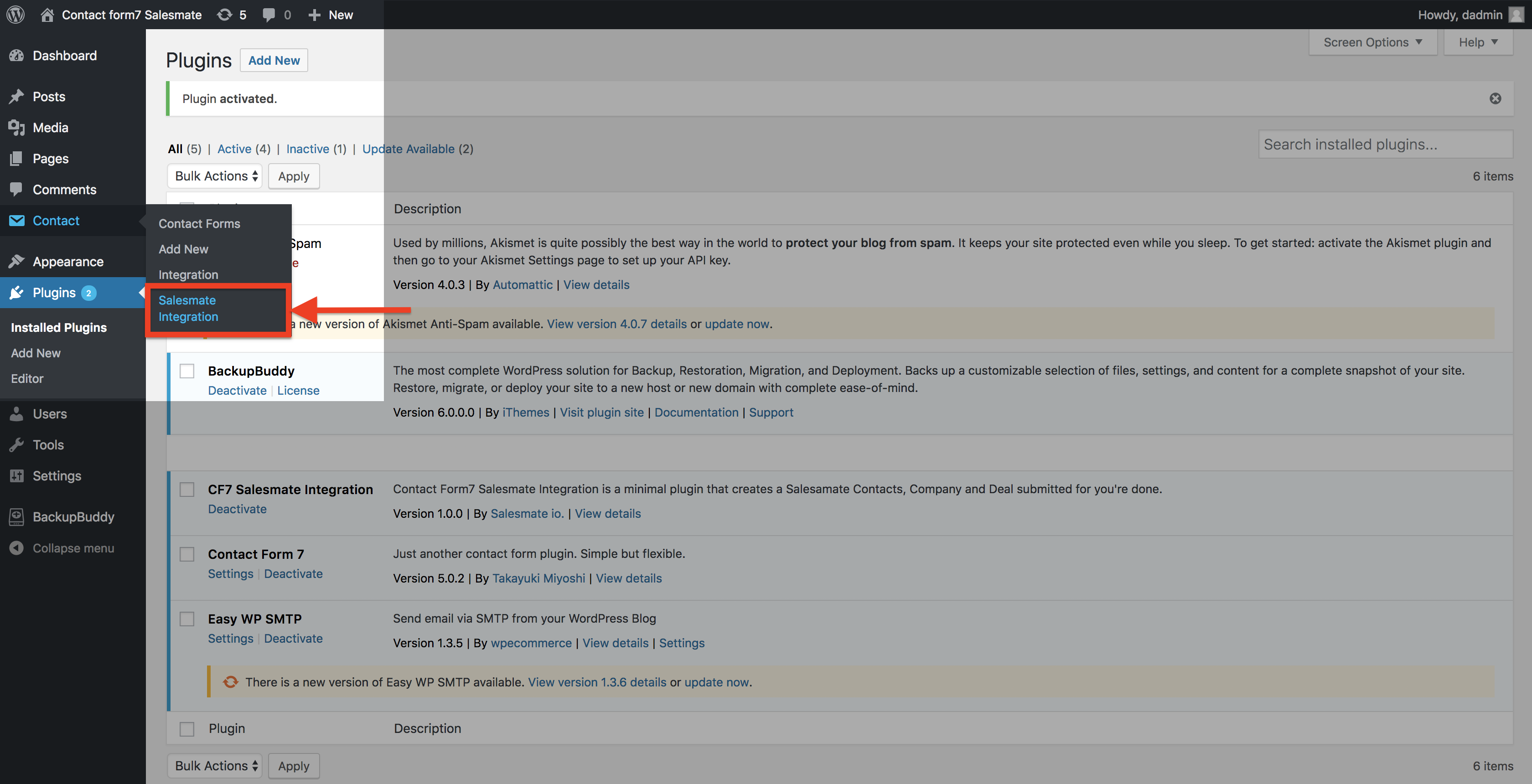The image size is (1532, 784).
Task: Select the Contact Form 7 checkbox
Action: 187,554
